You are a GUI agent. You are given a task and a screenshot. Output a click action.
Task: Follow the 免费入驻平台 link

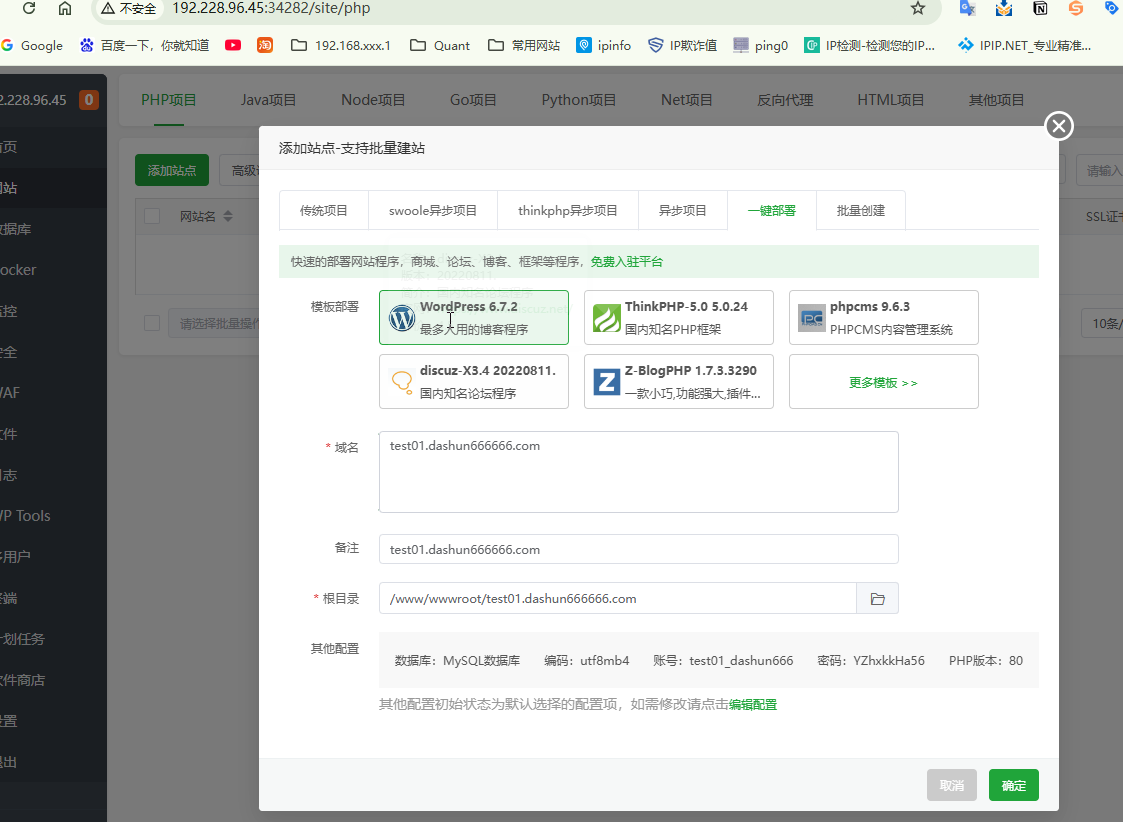click(x=627, y=261)
